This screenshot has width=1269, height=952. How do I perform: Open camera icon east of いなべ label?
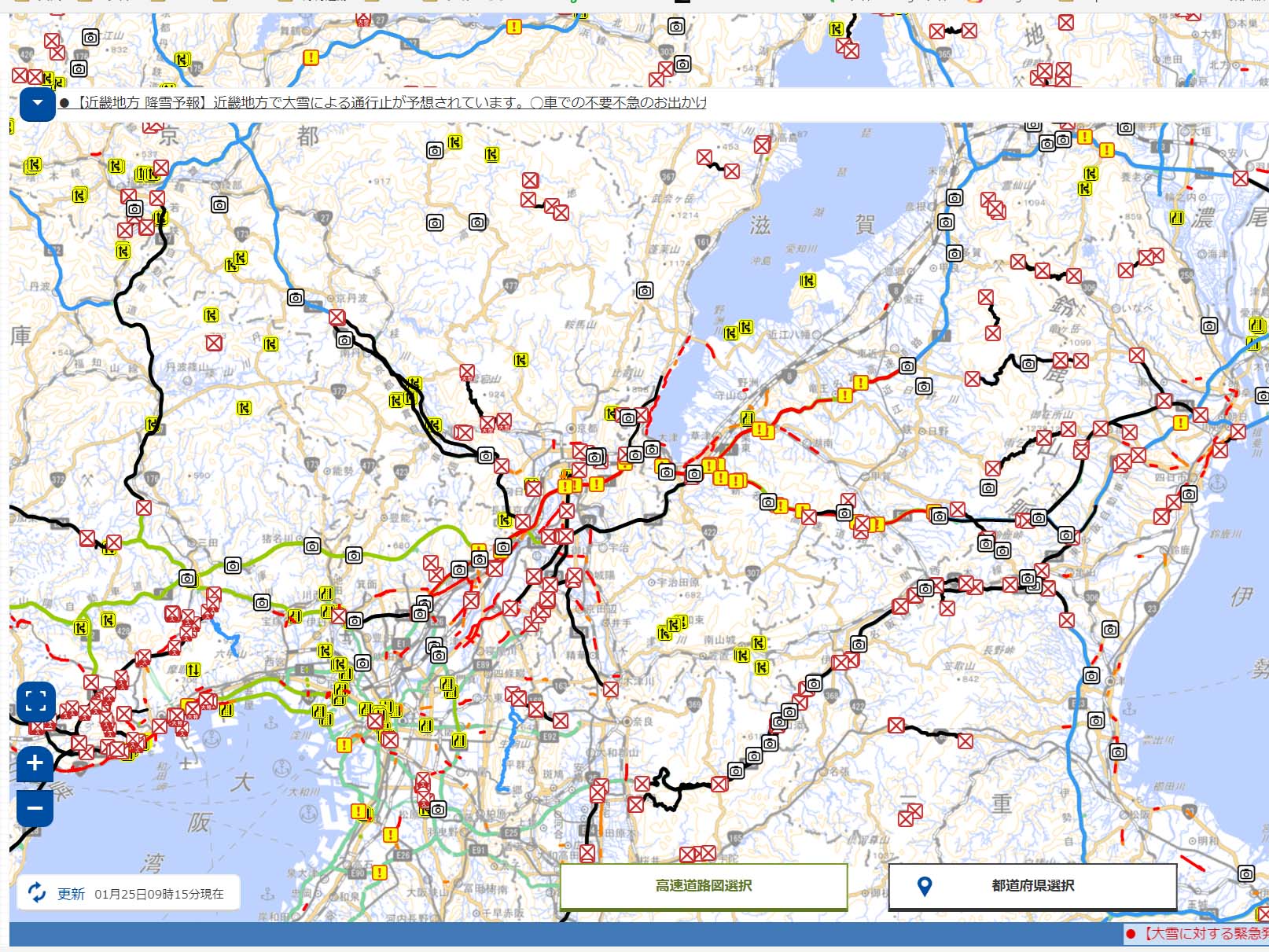coord(1209,325)
